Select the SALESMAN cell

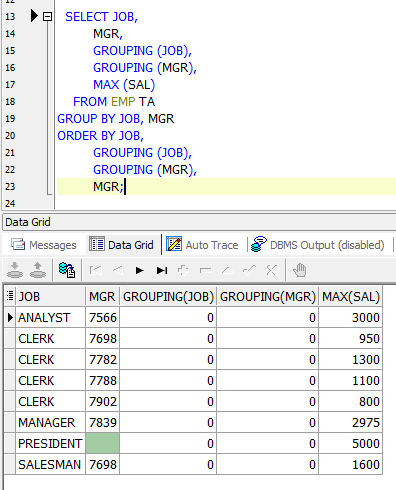click(x=50, y=465)
